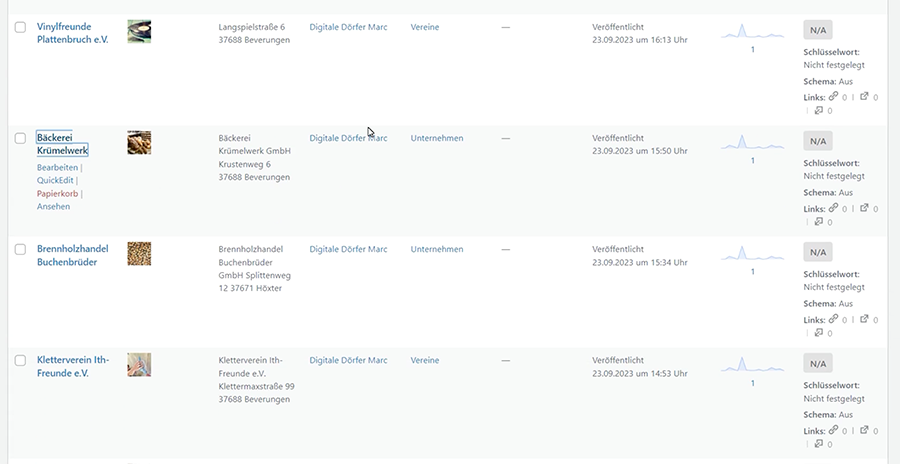Move Bäckerei Krümelwerk to Papierkorb
The width and height of the screenshot is (900, 464).
pos(57,194)
